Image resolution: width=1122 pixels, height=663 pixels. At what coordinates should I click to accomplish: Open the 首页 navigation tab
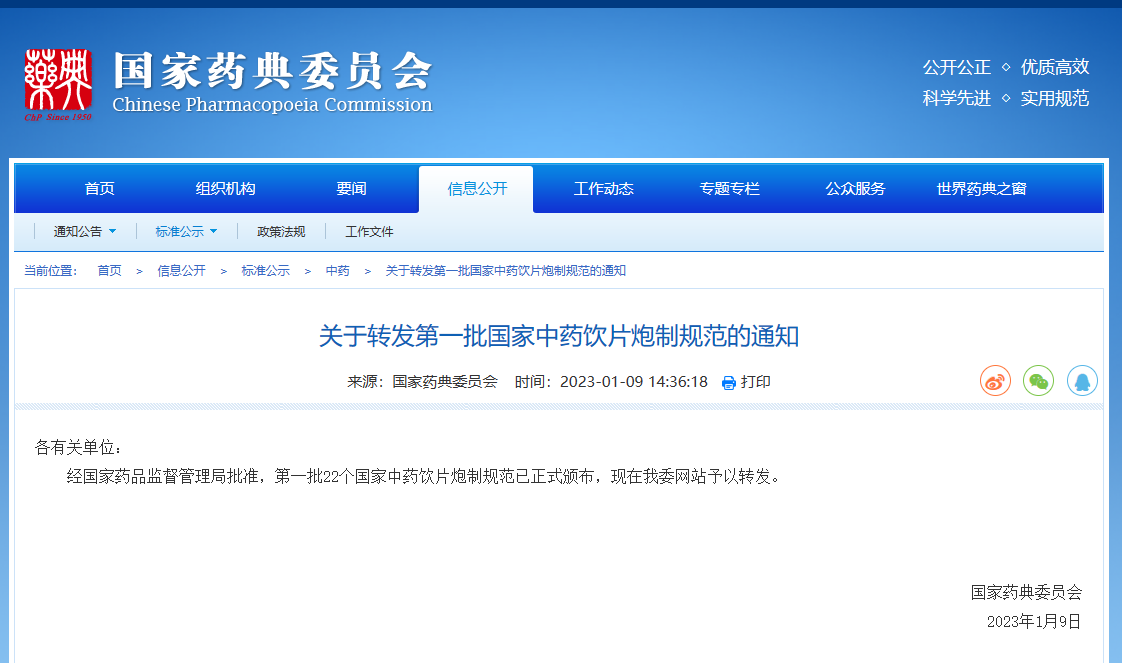pos(99,189)
